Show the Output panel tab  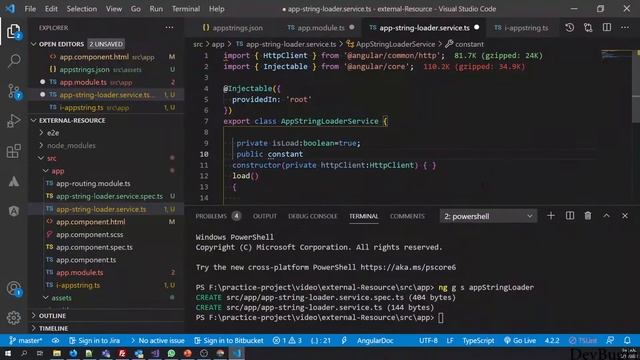pos(264,216)
